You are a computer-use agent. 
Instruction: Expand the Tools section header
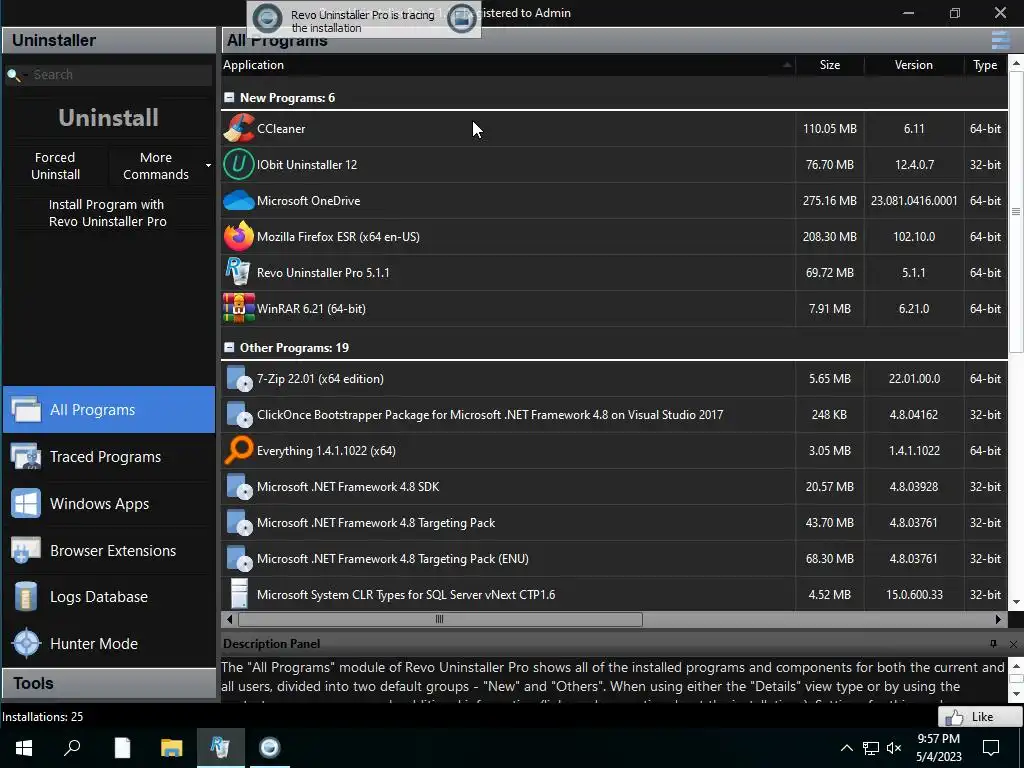[109, 683]
